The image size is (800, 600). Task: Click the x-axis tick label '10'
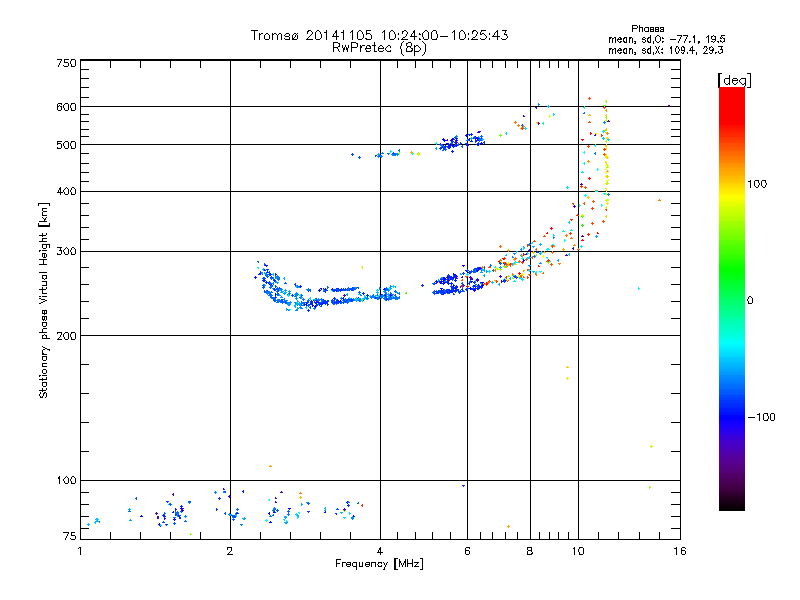coord(578,551)
